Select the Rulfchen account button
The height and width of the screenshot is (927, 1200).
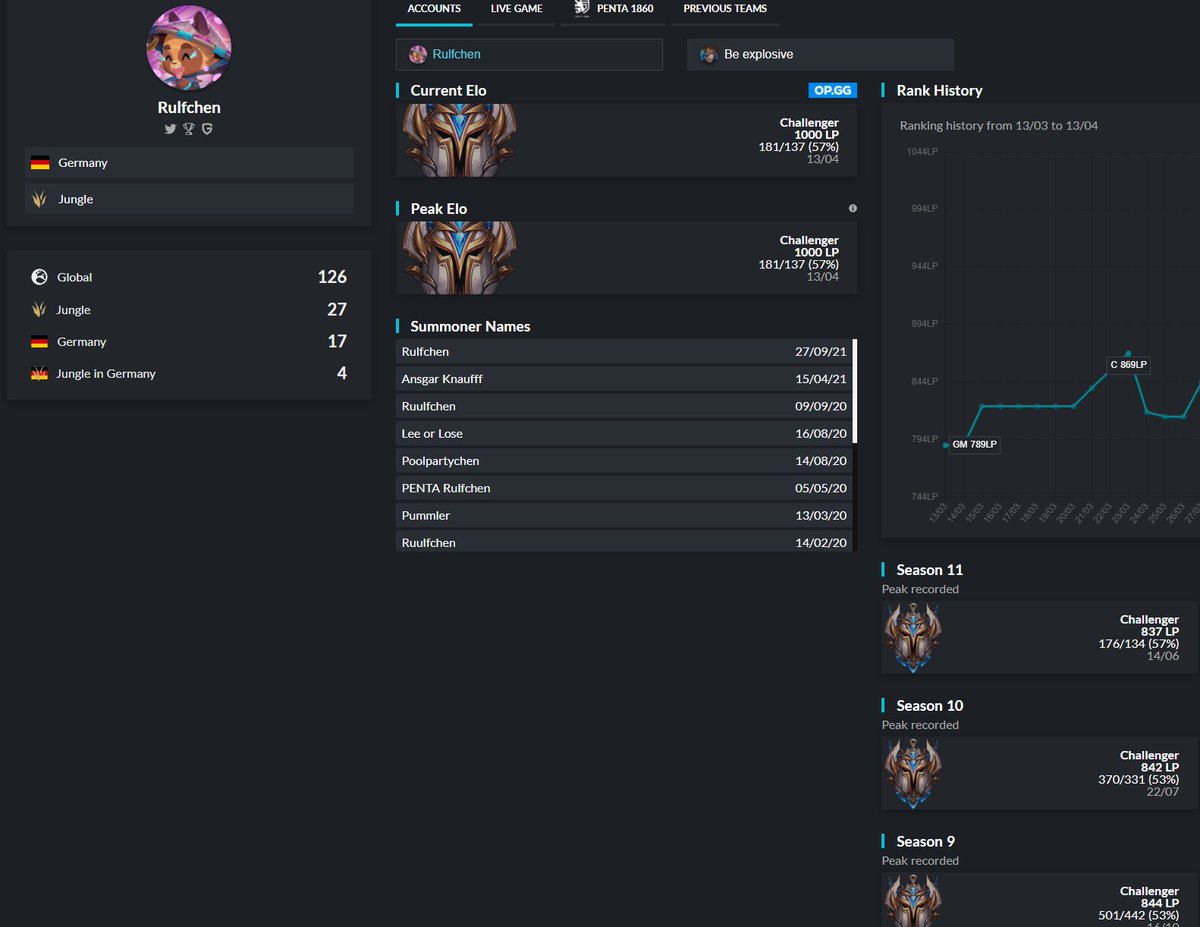tap(529, 54)
